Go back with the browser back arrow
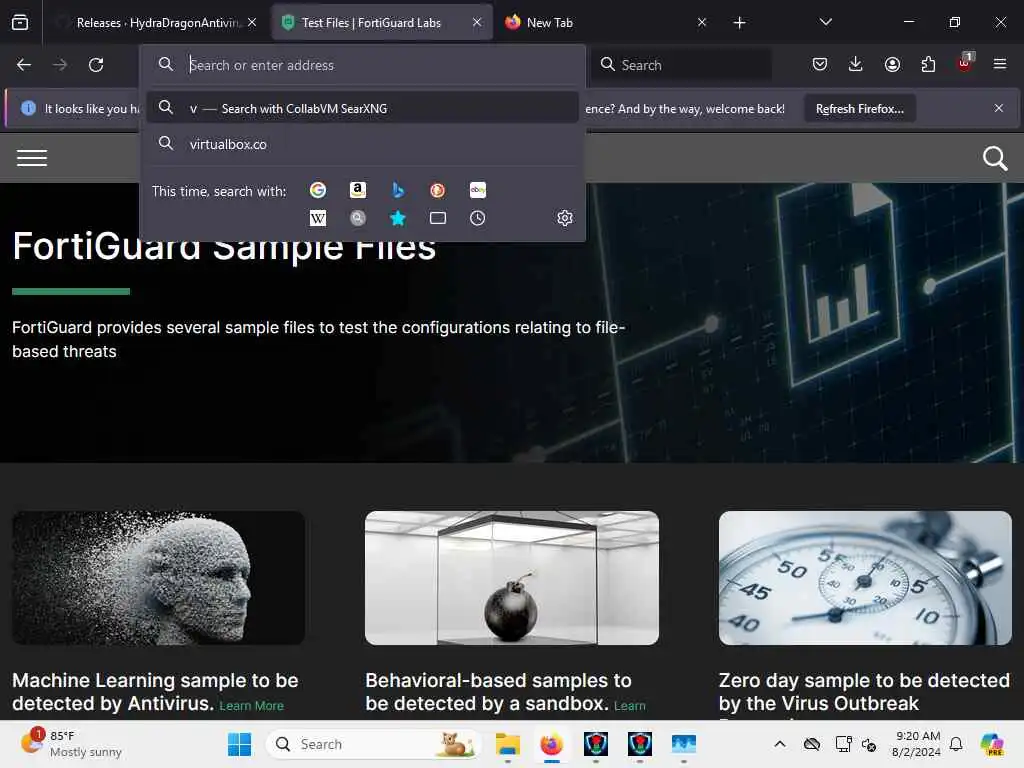This screenshot has height=768, width=1024. 24,65
